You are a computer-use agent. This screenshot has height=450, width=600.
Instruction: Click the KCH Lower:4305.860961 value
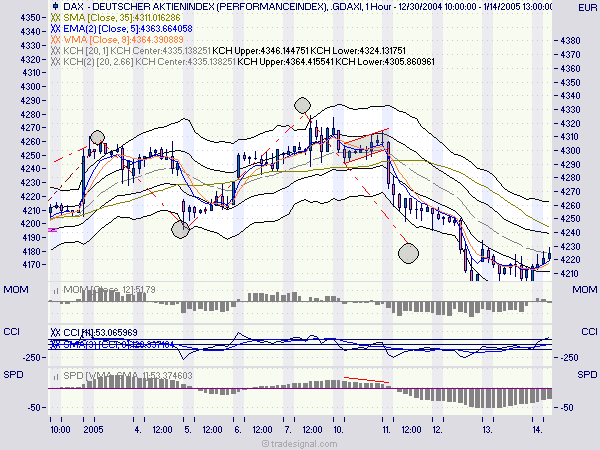(385, 62)
